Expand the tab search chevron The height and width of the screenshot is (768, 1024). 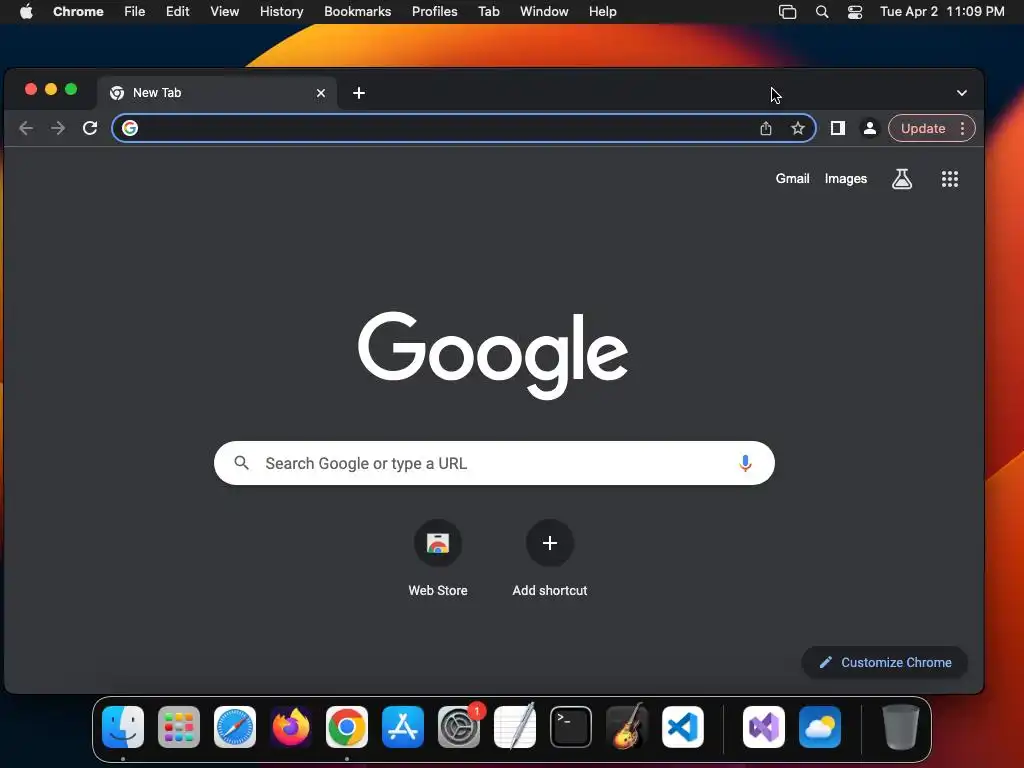click(x=962, y=93)
